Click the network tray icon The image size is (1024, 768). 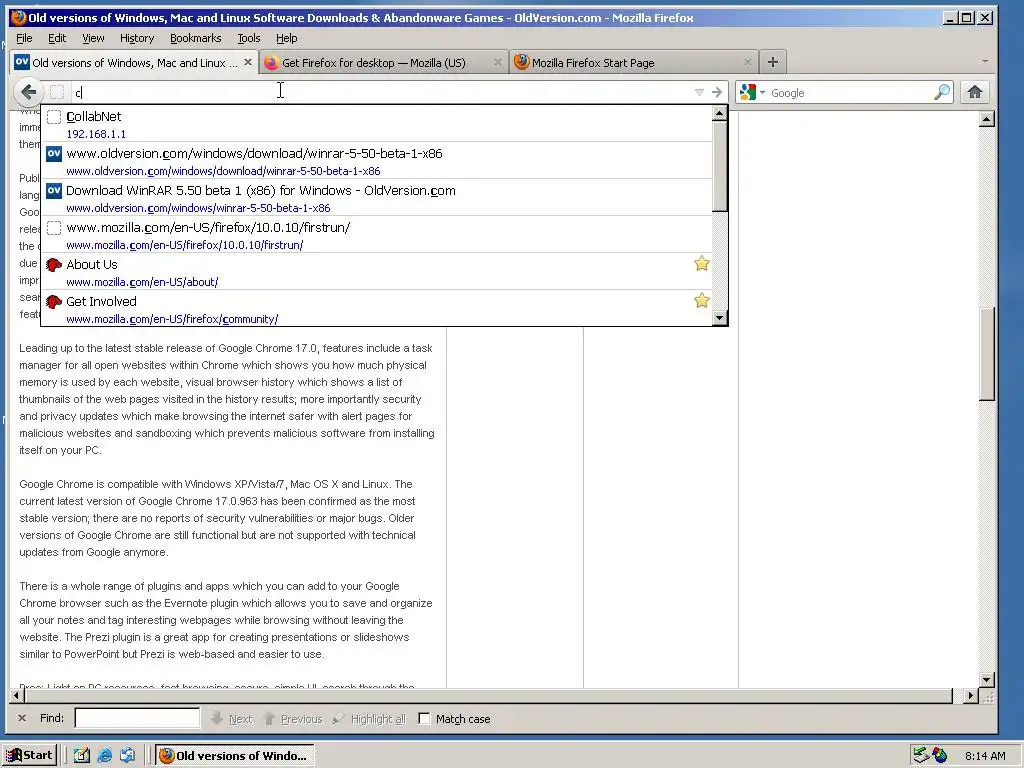(x=921, y=756)
